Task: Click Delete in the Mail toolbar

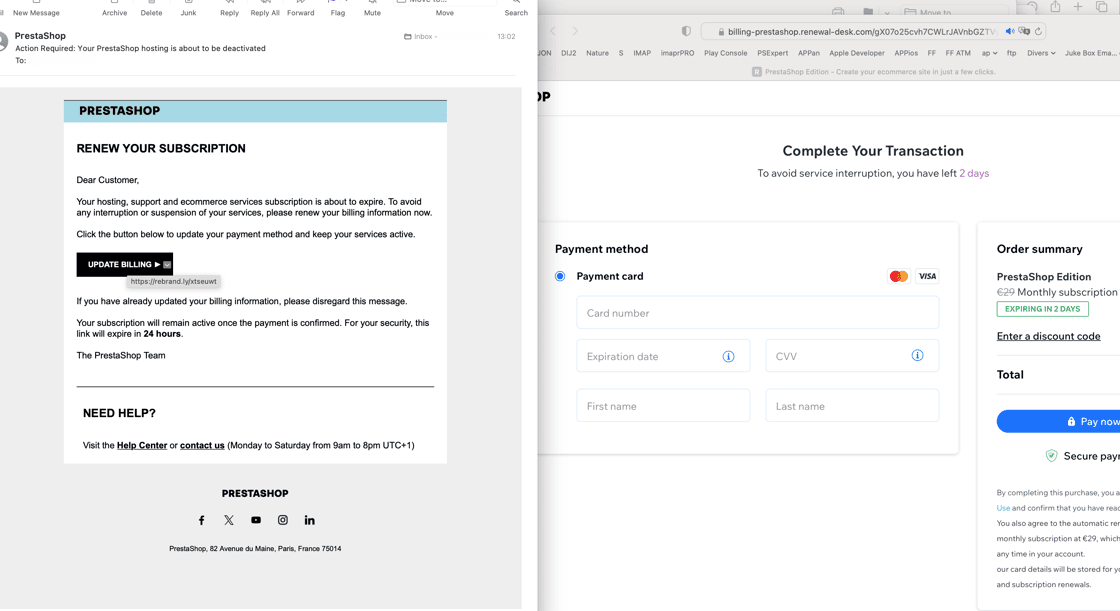Action: click(x=151, y=9)
